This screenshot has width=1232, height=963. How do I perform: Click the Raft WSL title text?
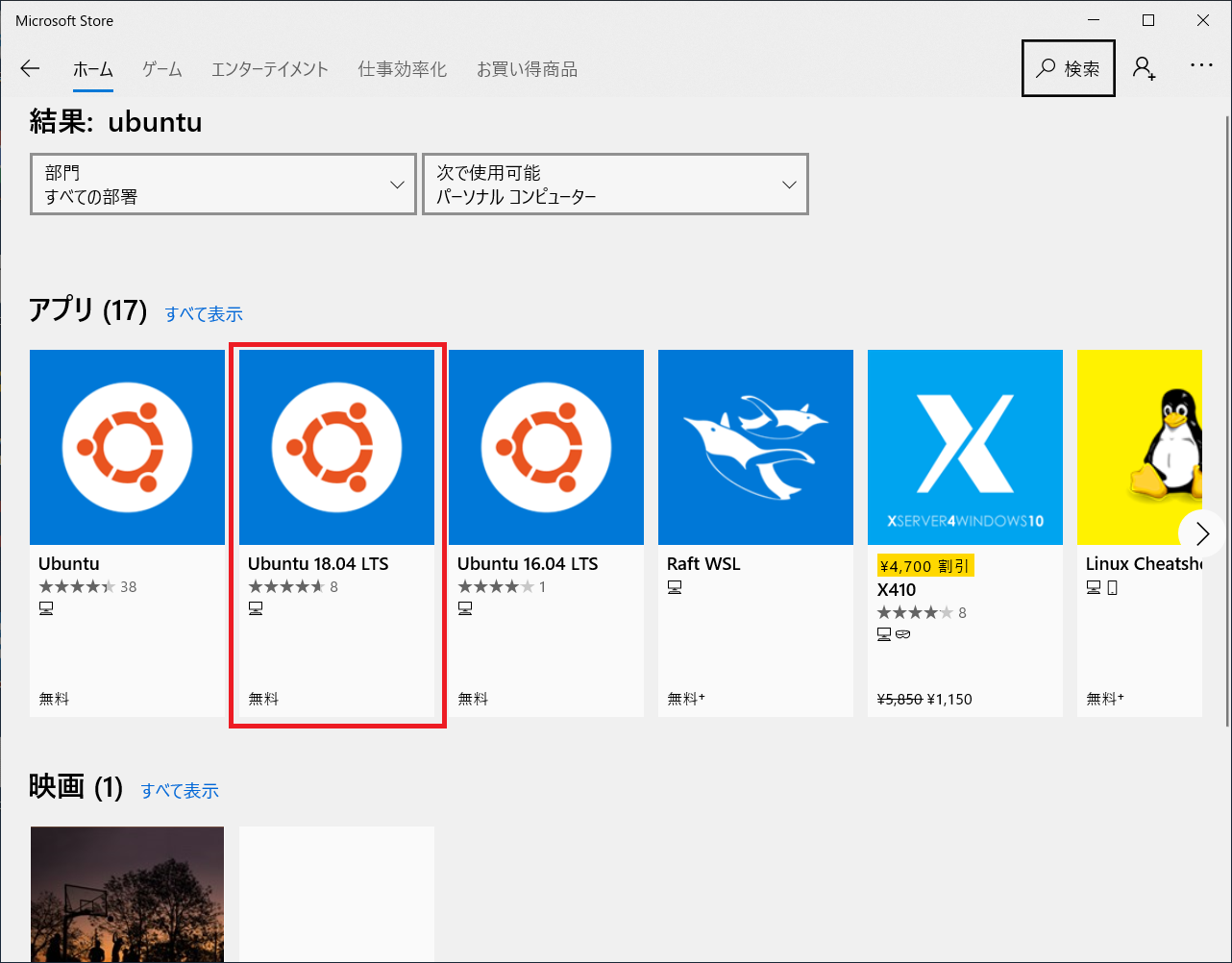click(703, 564)
